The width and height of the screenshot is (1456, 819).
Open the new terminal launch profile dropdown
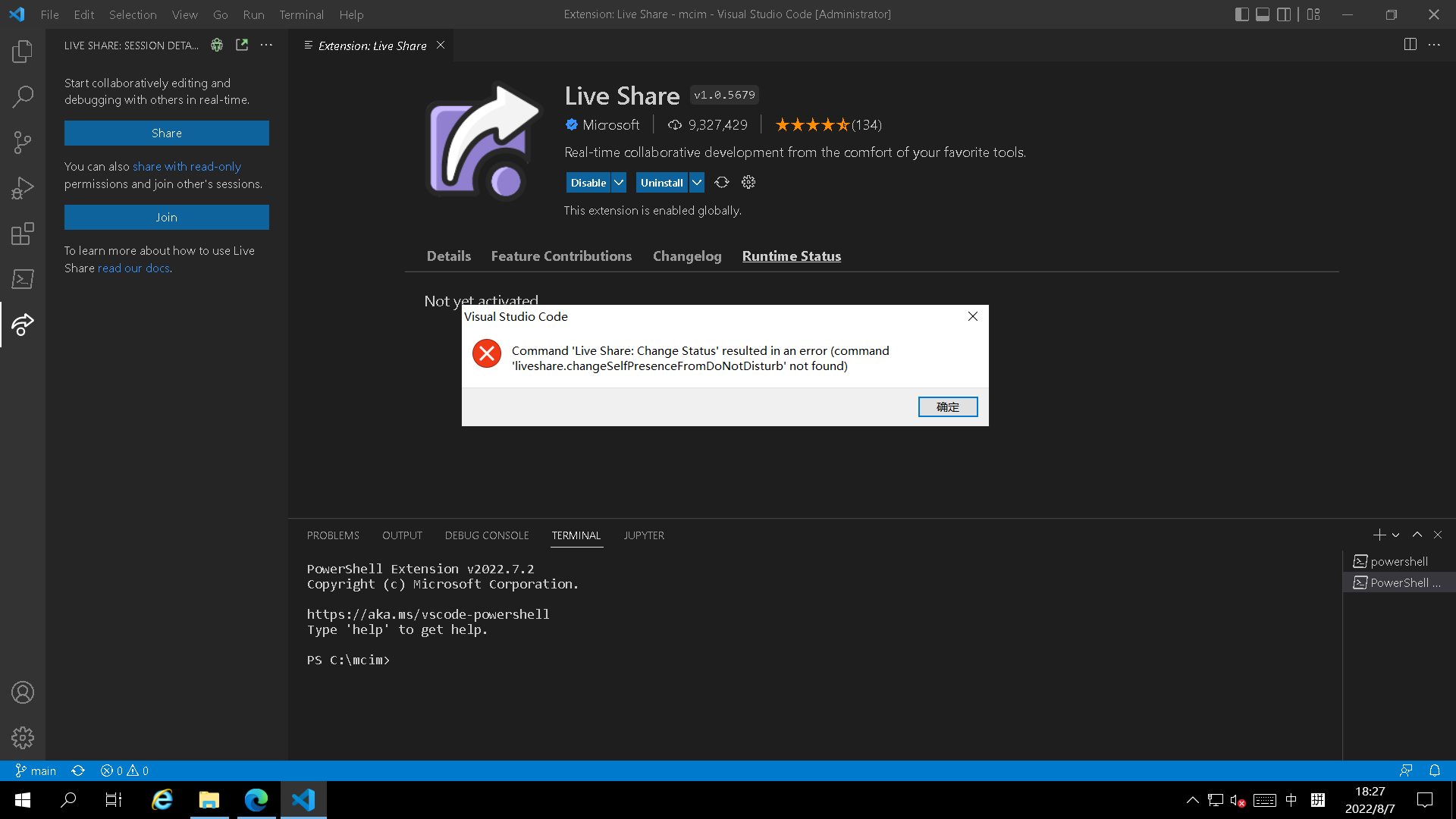1395,535
